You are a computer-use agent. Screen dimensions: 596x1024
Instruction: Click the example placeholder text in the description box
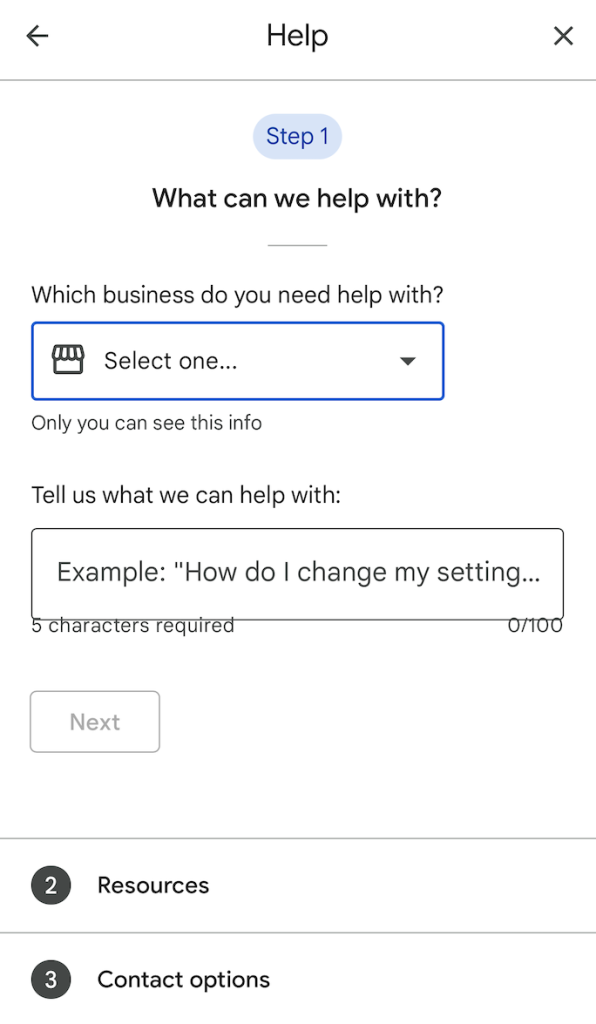tap(298, 573)
